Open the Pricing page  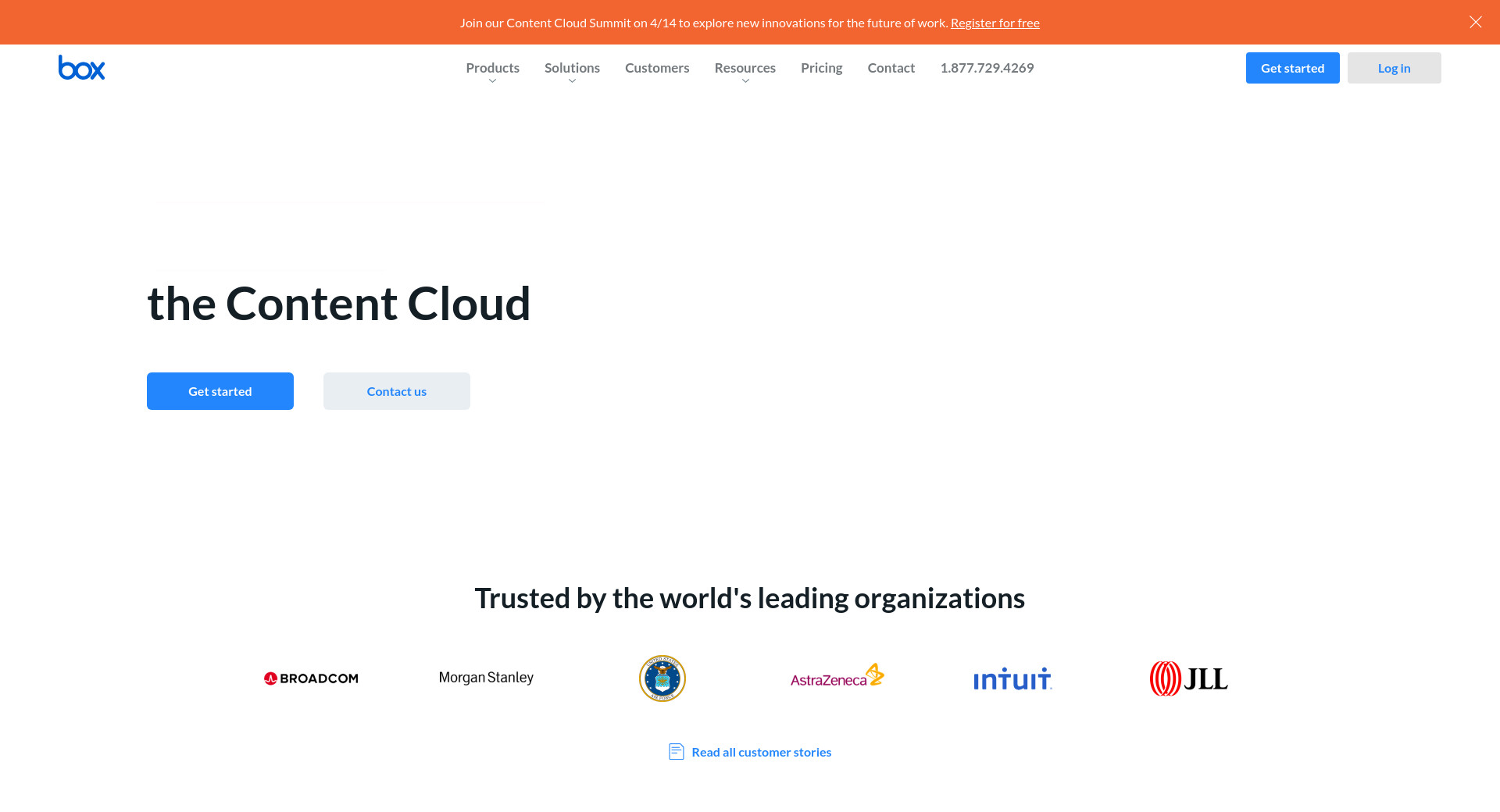821,68
